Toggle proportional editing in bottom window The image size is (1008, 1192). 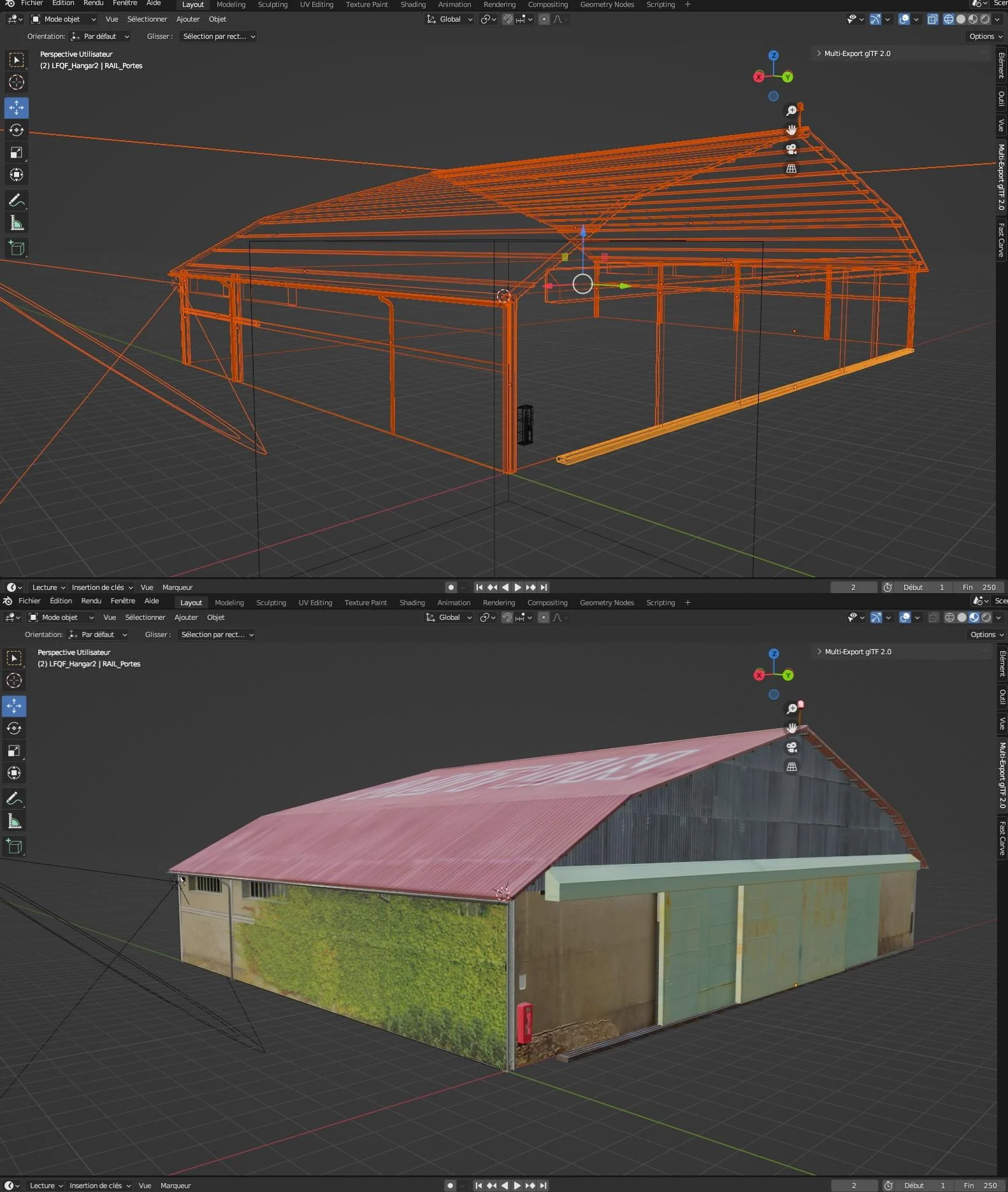click(x=544, y=617)
